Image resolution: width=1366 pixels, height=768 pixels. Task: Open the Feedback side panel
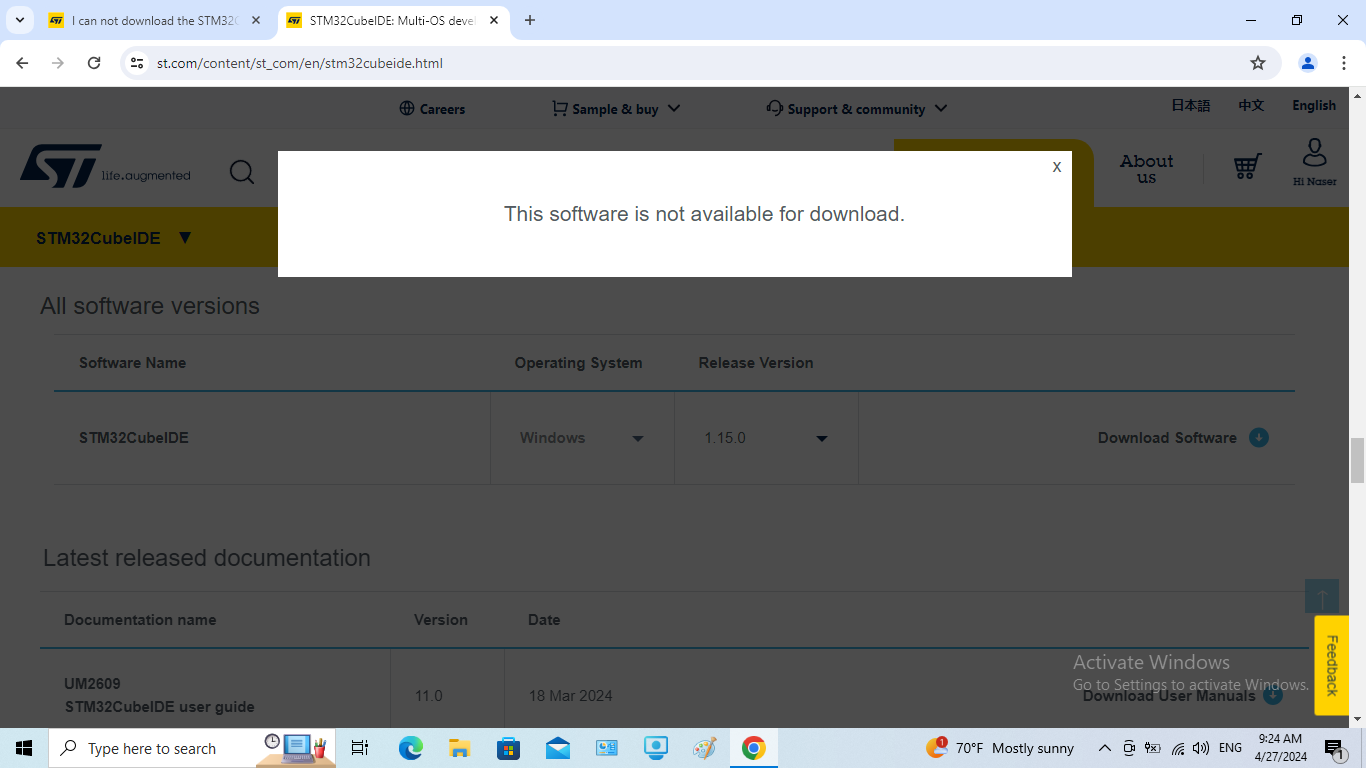point(1332,666)
